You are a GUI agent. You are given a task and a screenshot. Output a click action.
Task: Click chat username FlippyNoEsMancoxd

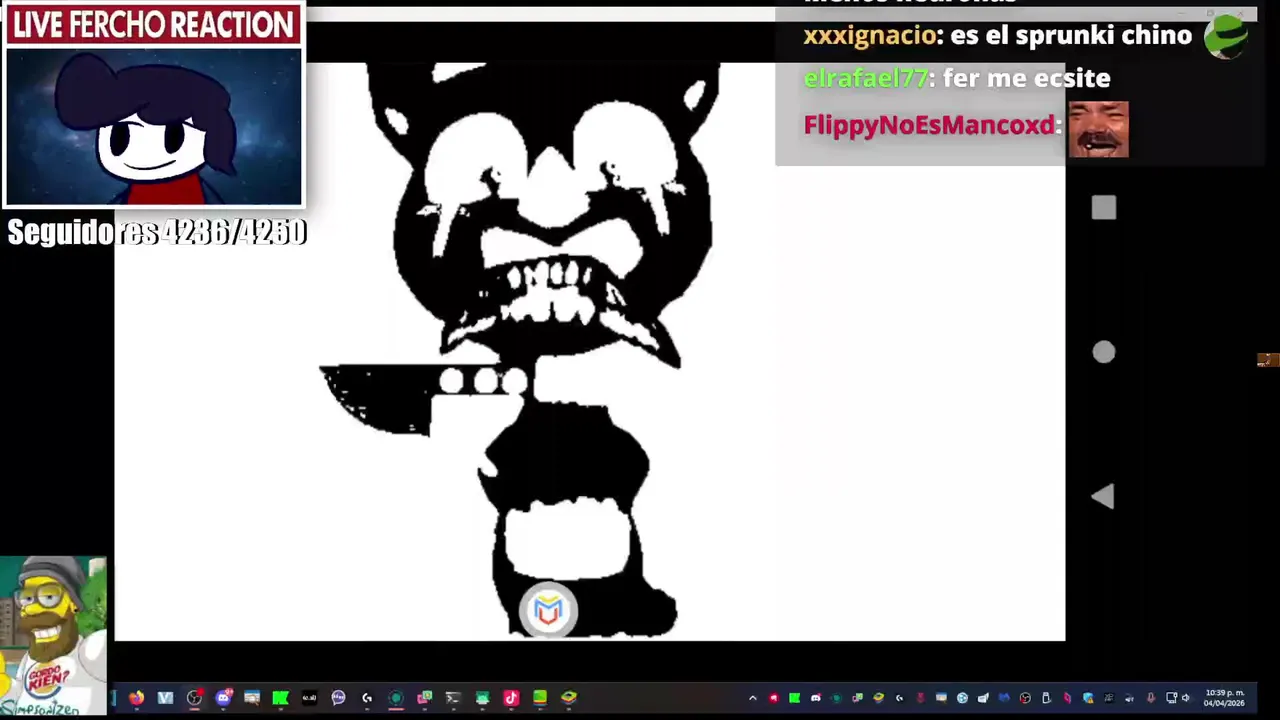929,125
